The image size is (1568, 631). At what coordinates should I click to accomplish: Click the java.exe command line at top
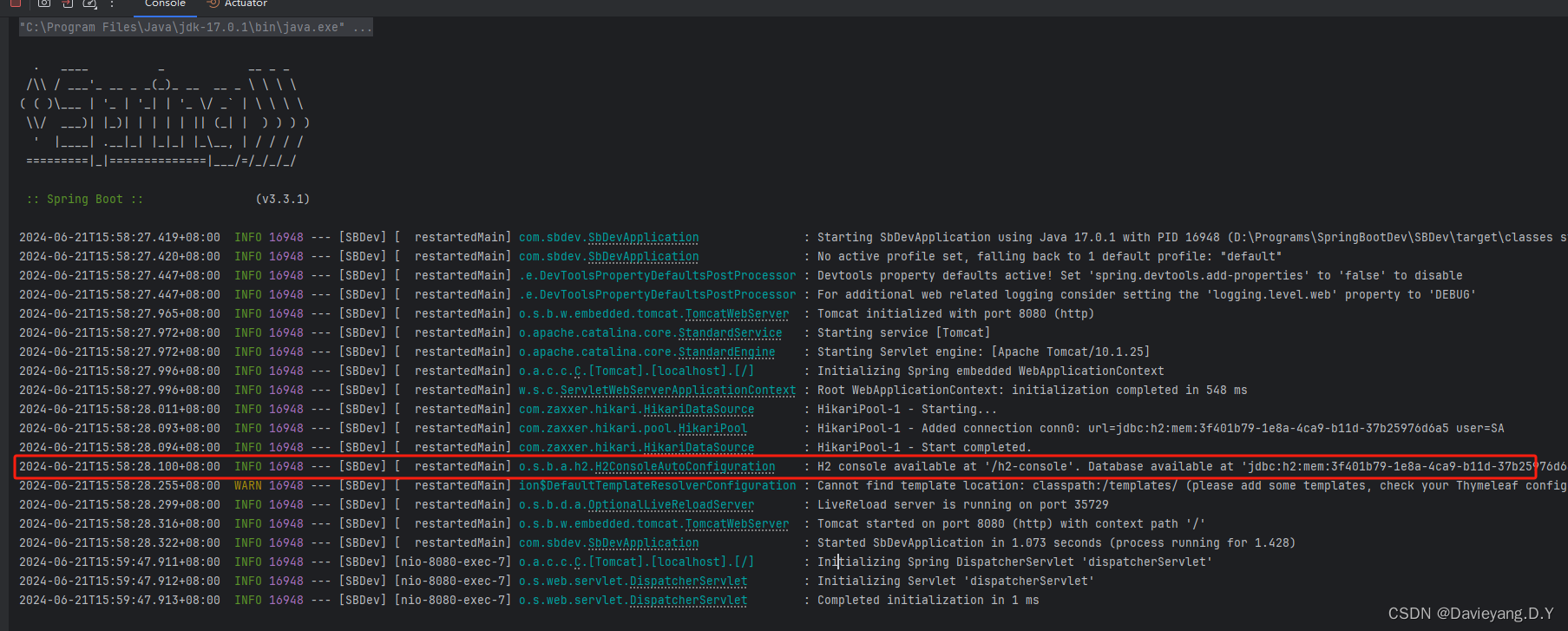(x=196, y=28)
